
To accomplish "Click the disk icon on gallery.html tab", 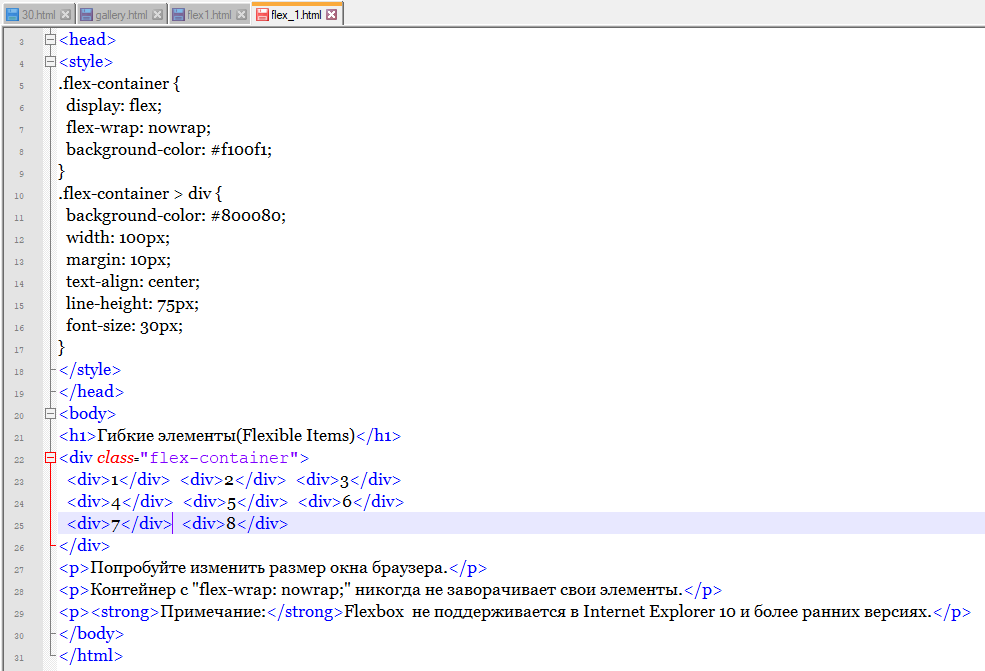I will click(x=86, y=15).
